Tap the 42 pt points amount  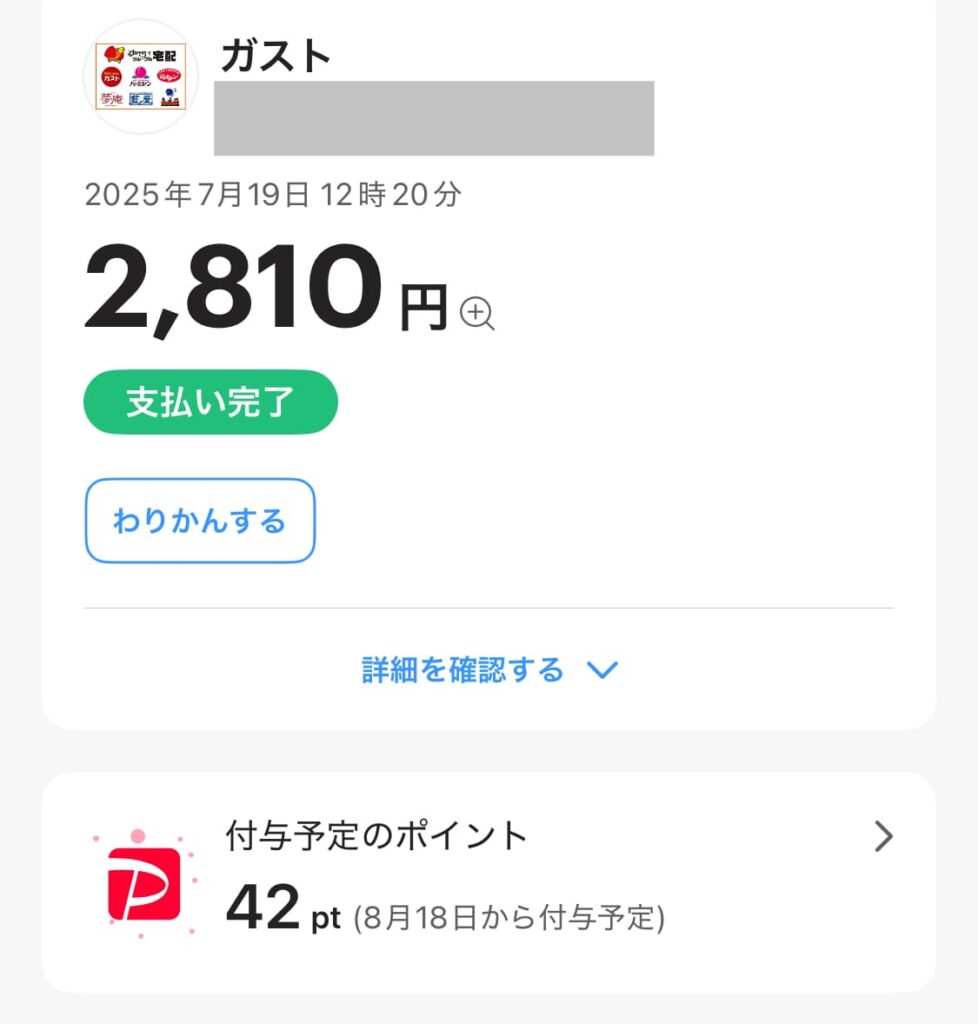click(x=283, y=906)
